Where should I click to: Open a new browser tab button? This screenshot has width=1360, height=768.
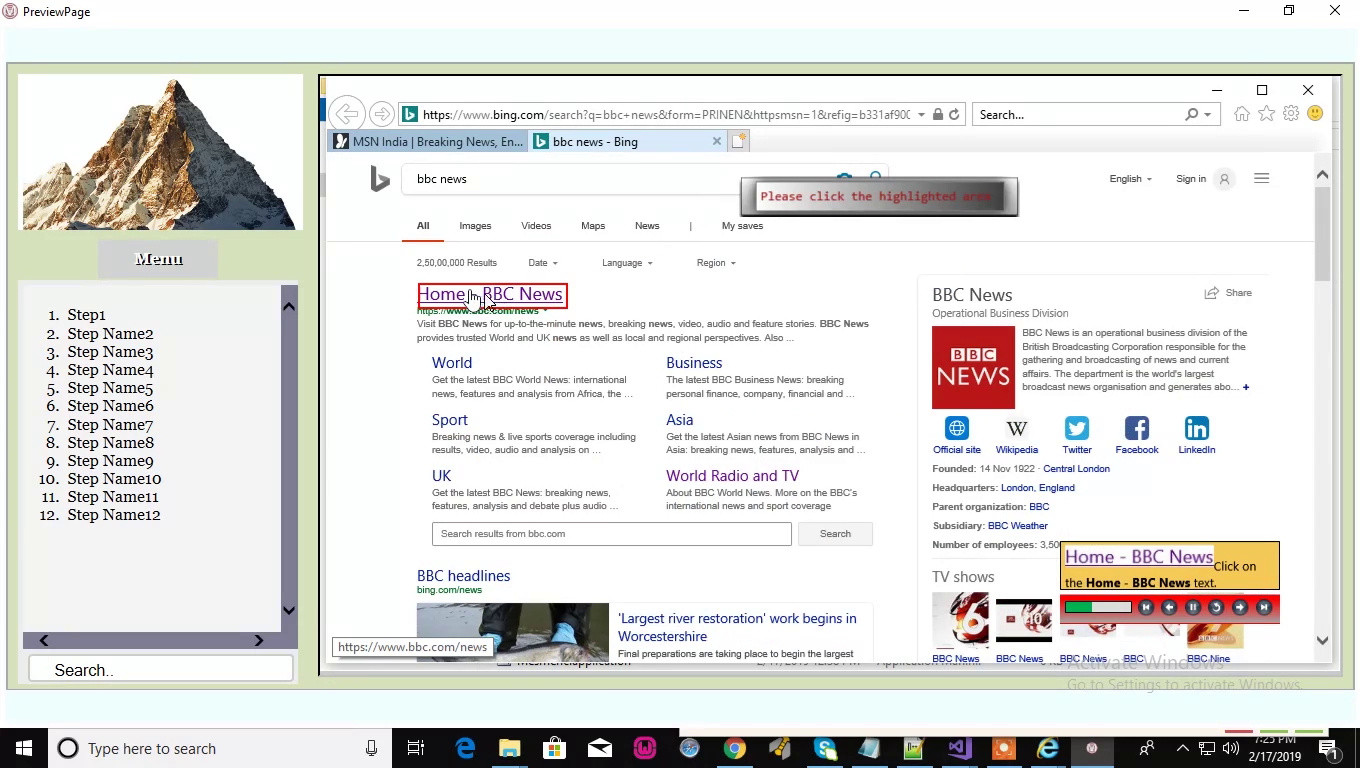738,141
